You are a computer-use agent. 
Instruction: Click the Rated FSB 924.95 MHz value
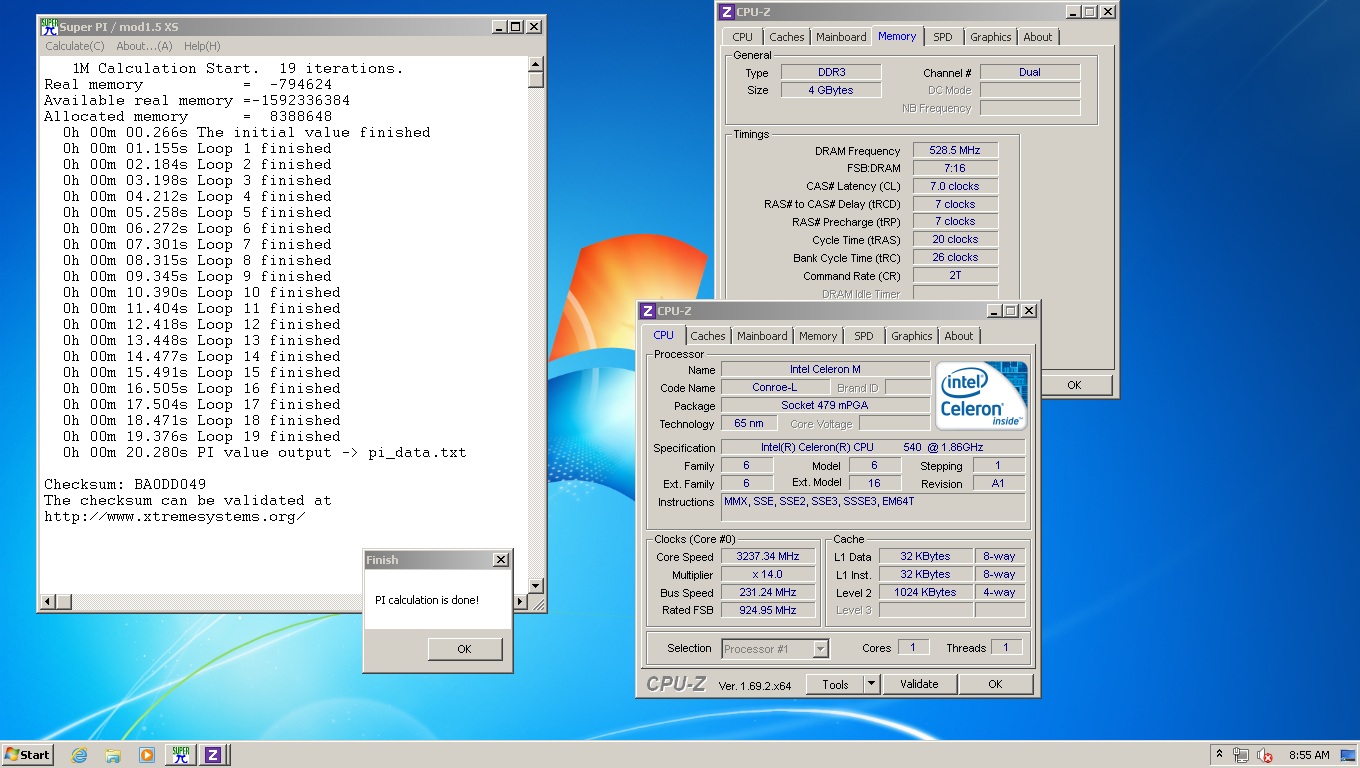[x=768, y=610]
